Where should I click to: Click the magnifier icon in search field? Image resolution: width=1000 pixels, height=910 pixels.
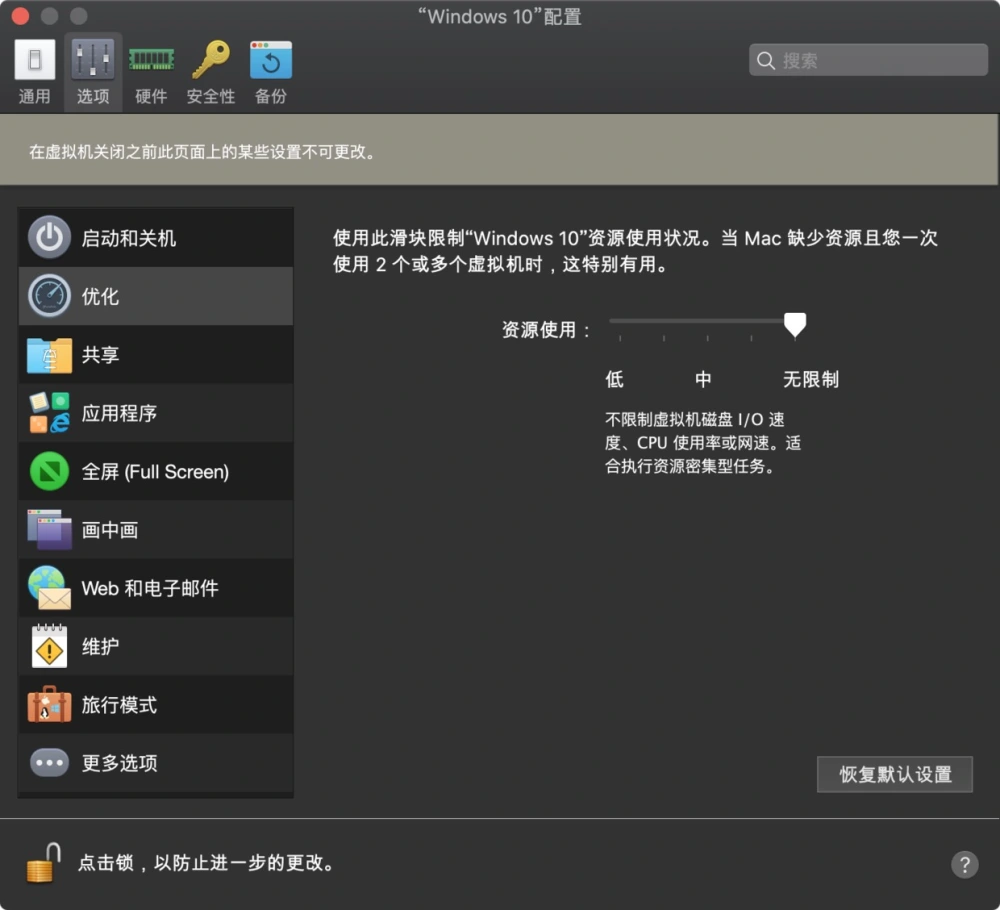coord(765,61)
